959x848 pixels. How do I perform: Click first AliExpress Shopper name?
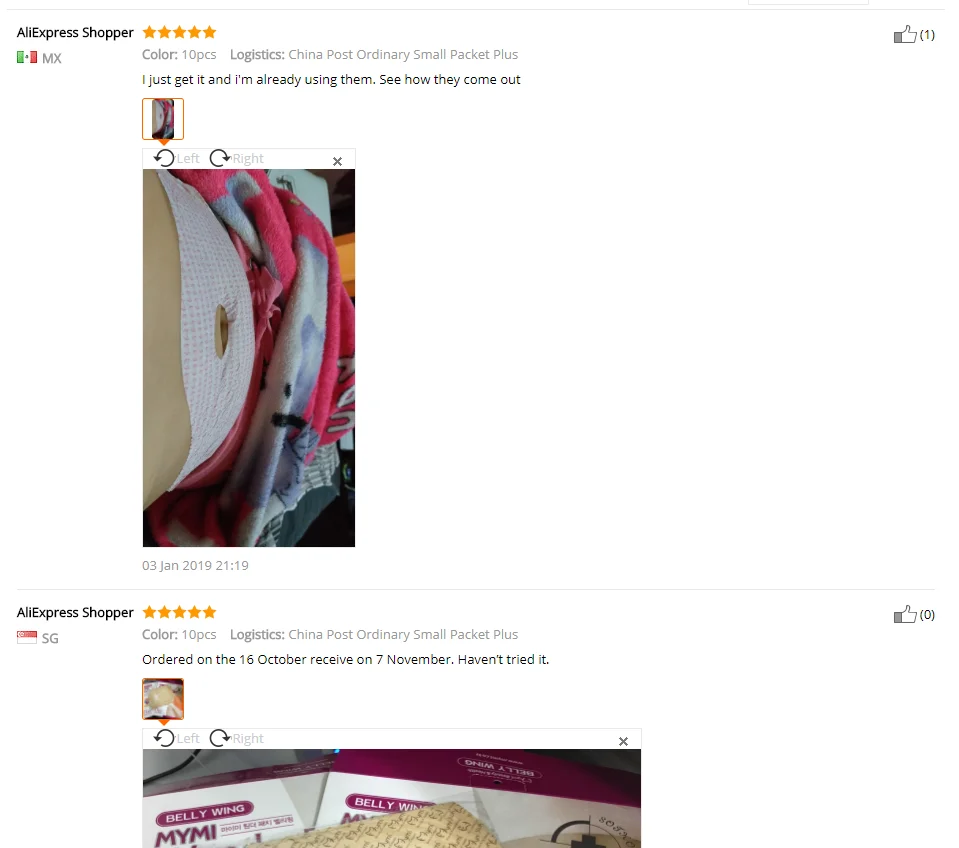tap(75, 32)
